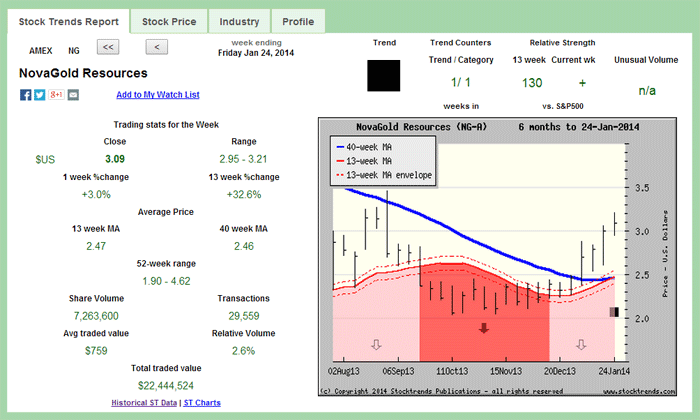Open ST Charts link
700x420 pixels.
[x=202, y=403]
